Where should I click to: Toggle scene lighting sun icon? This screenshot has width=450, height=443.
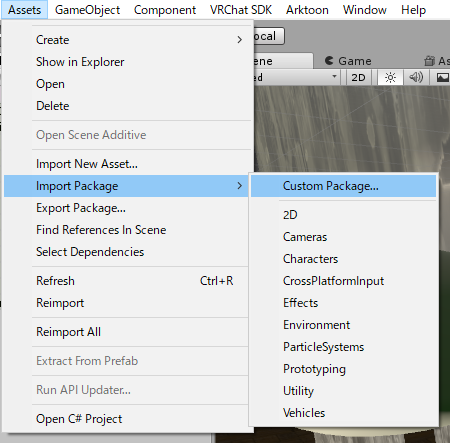click(390, 78)
